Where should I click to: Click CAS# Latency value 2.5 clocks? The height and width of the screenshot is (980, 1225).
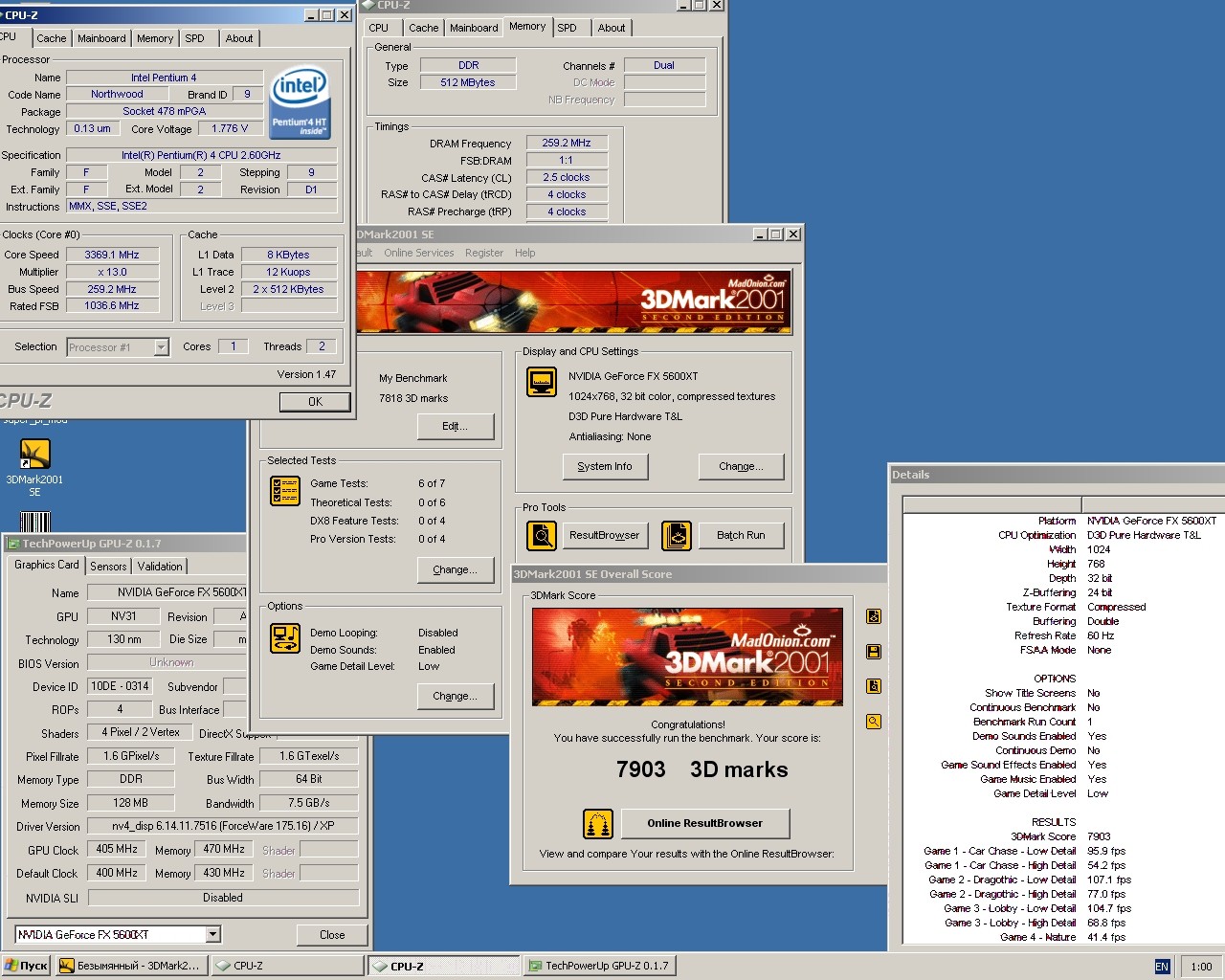(567, 177)
